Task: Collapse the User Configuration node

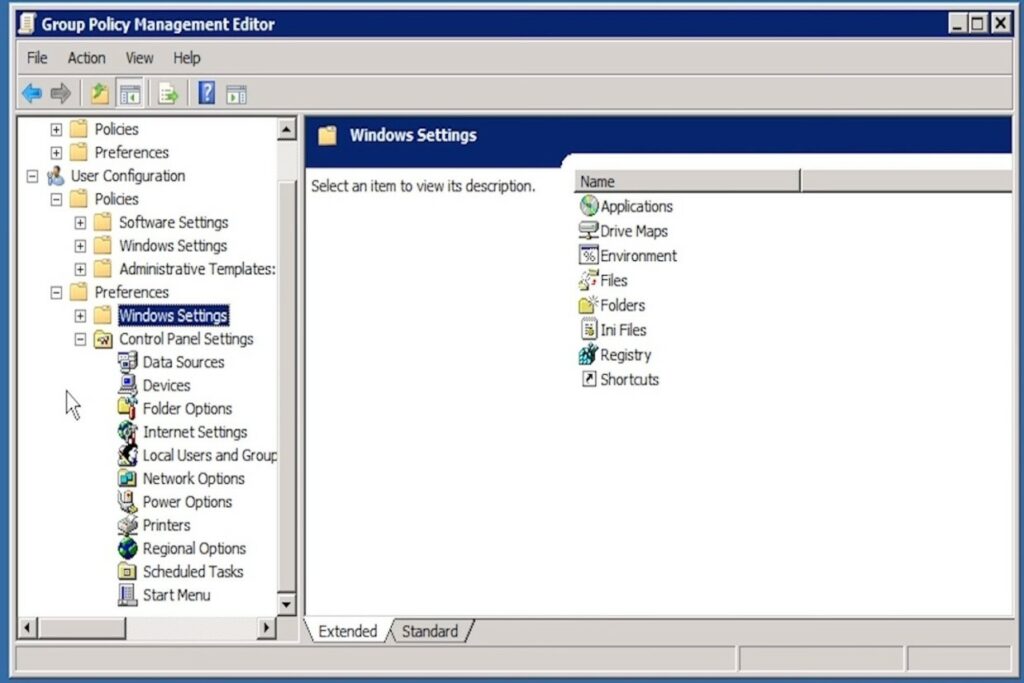Action: [32, 177]
